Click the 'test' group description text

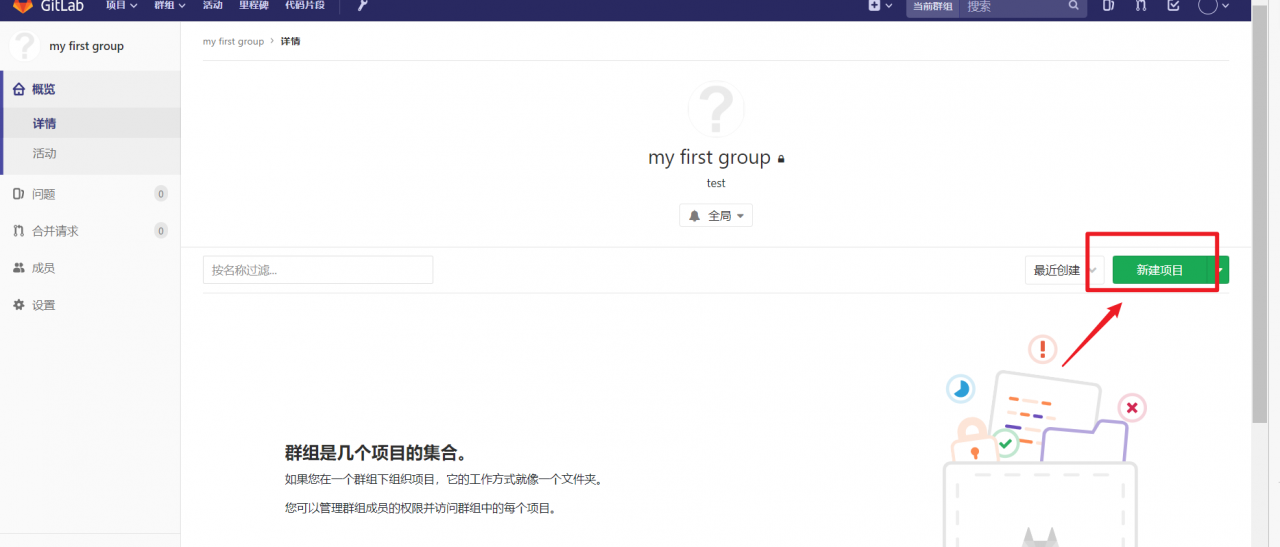coord(716,184)
